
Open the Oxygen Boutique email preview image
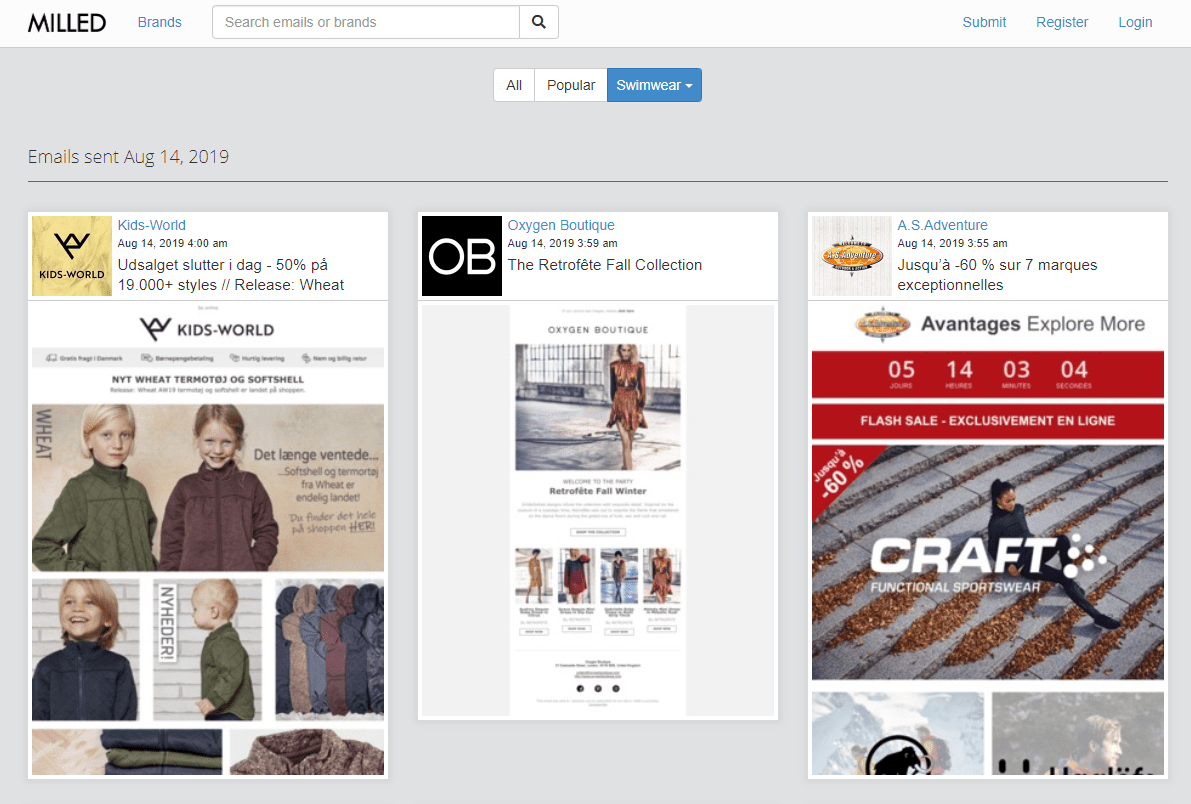point(598,511)
